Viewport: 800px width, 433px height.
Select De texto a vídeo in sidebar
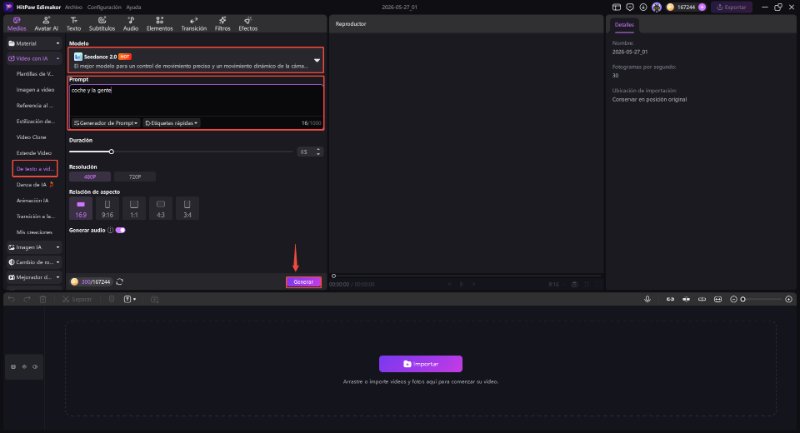tap(35, 169)
